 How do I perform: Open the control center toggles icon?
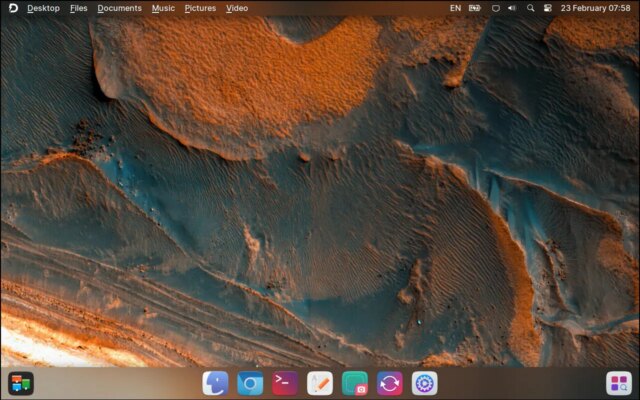coord(547,8)
